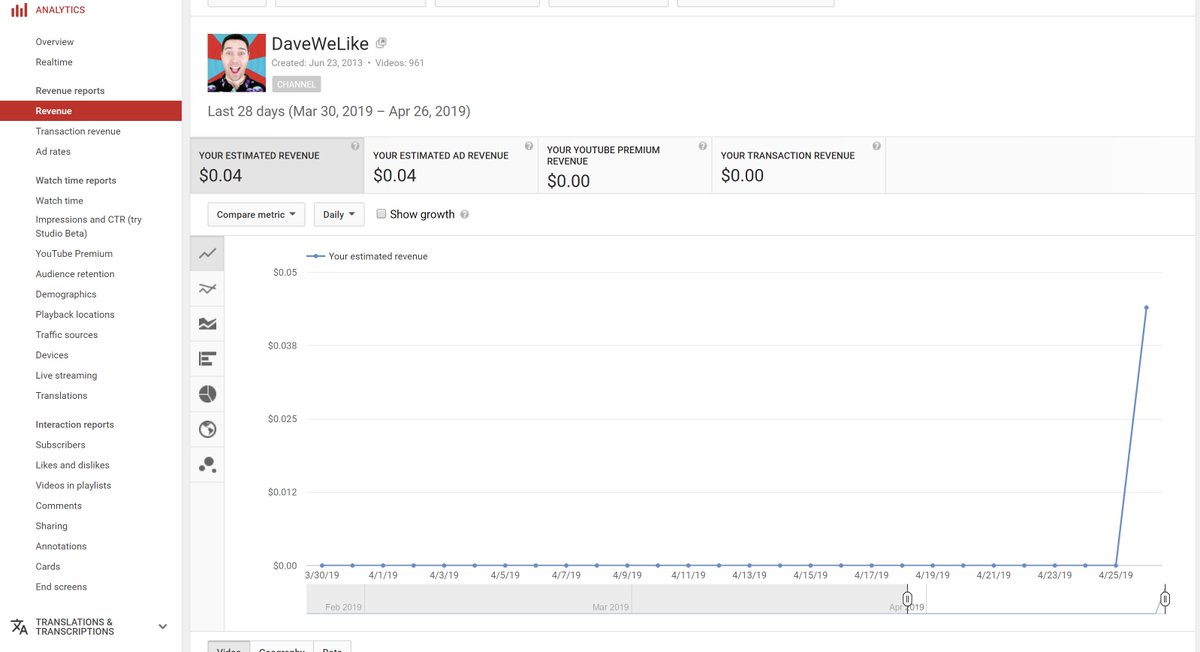Open the Cards report
The width and height of the screenshot is (1200, 652).
pyautogui.click(x=48, y=567)
